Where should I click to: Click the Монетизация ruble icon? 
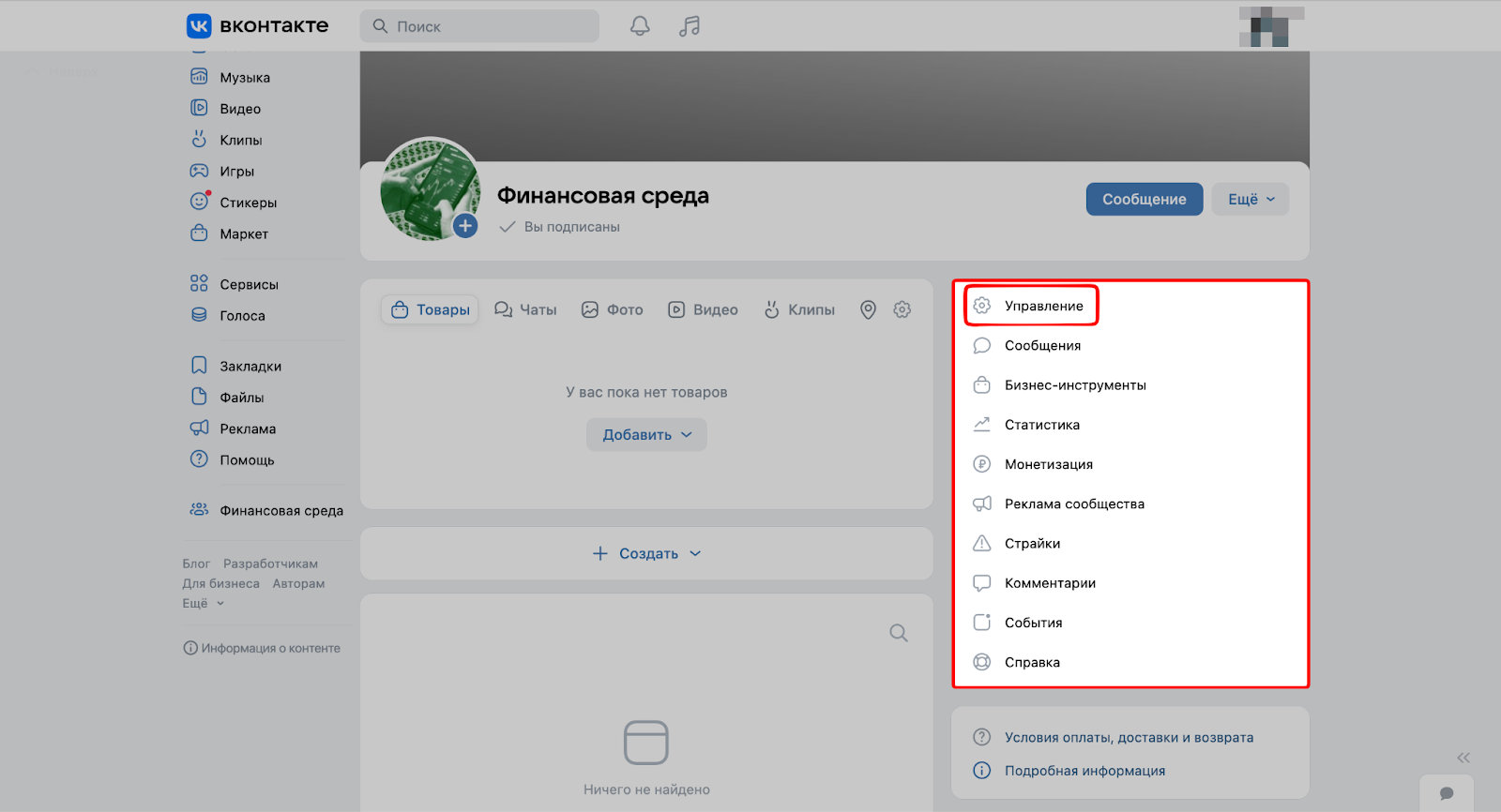(x=982, y=463)
